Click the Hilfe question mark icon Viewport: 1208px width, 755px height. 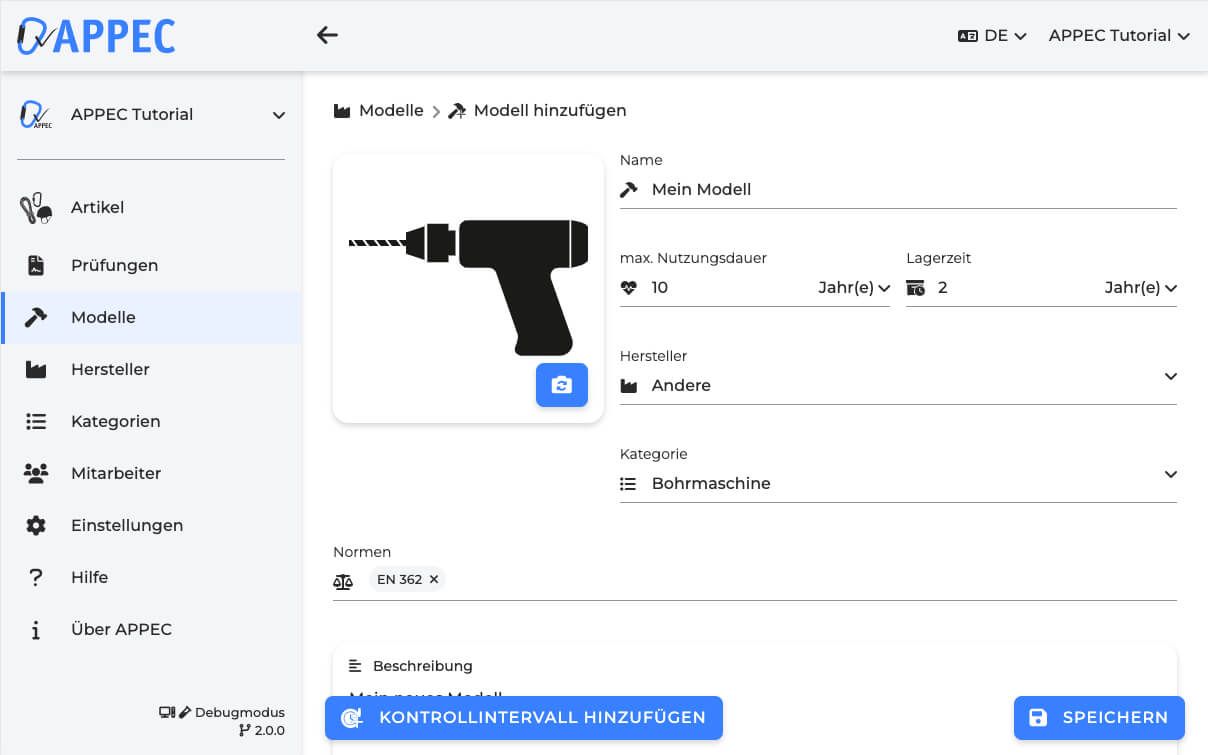pyautogui.click(x=36, y=577)
